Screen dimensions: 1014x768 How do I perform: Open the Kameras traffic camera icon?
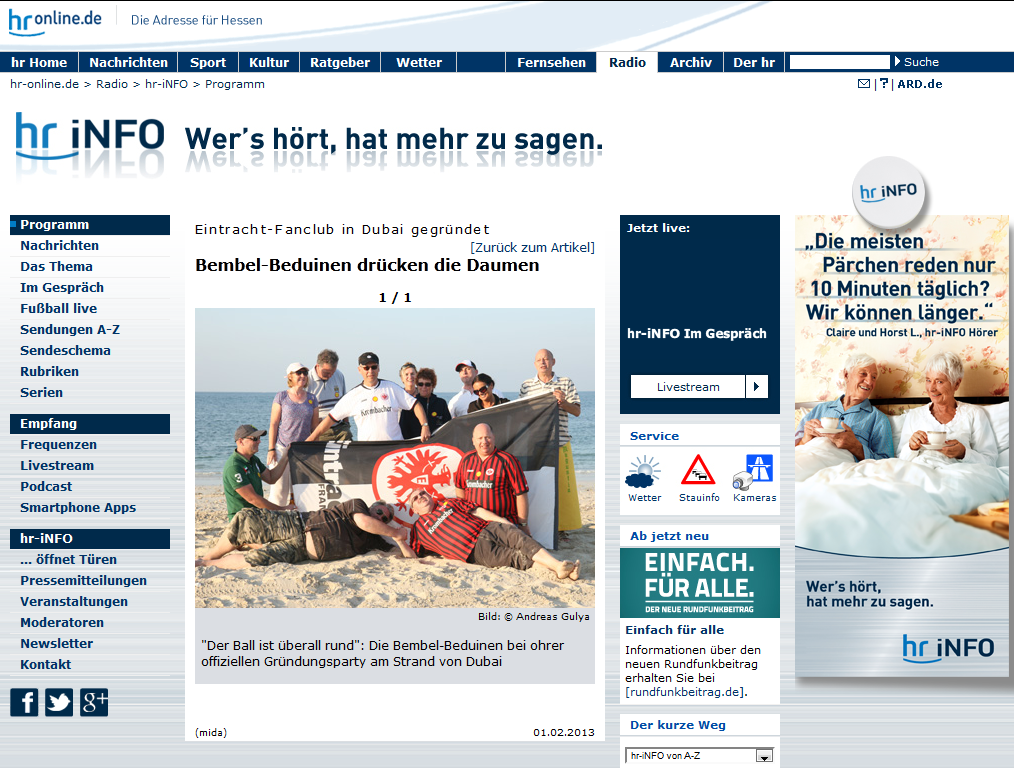point(754,471)
